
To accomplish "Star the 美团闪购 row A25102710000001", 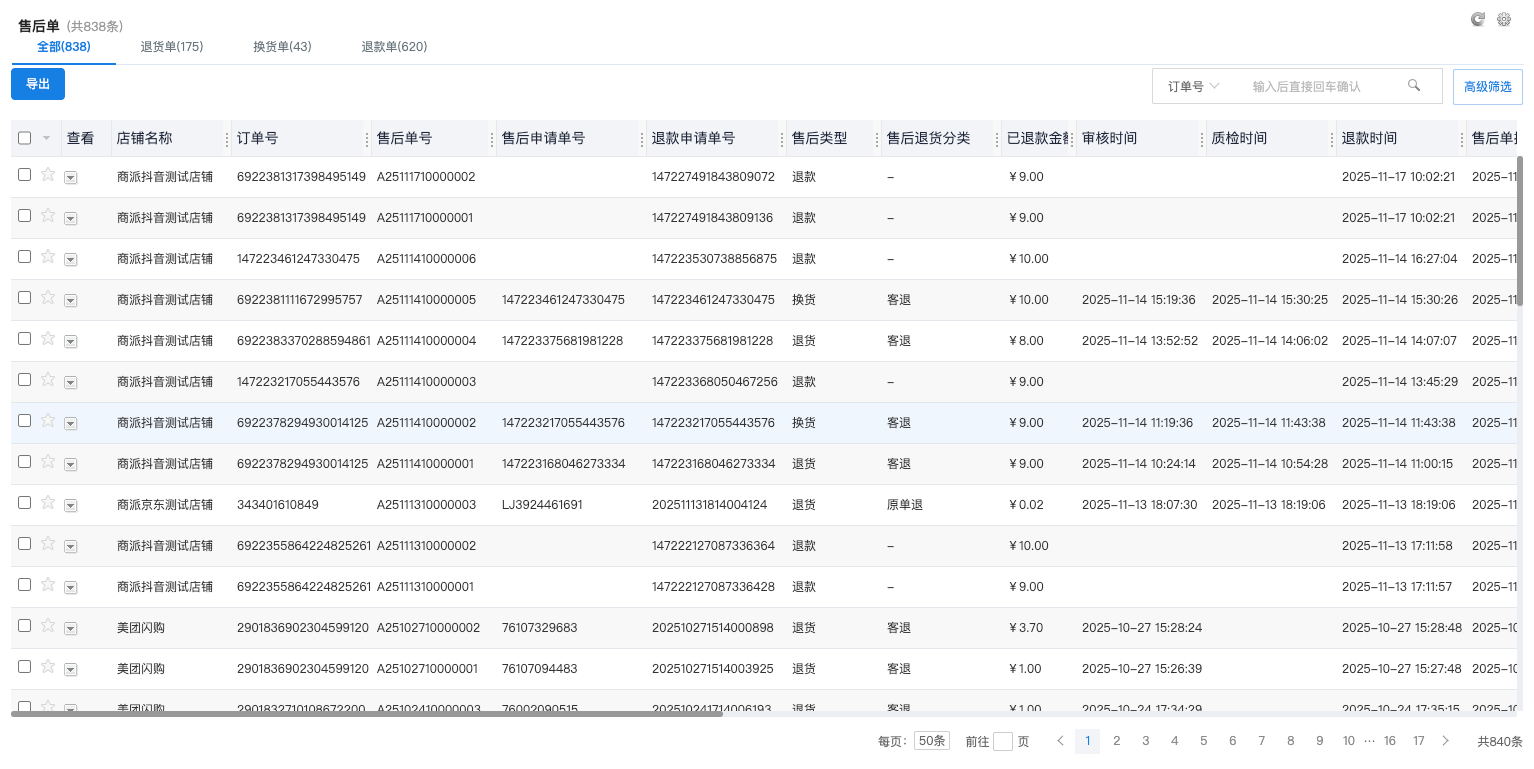I will click(x=47, y=666).
